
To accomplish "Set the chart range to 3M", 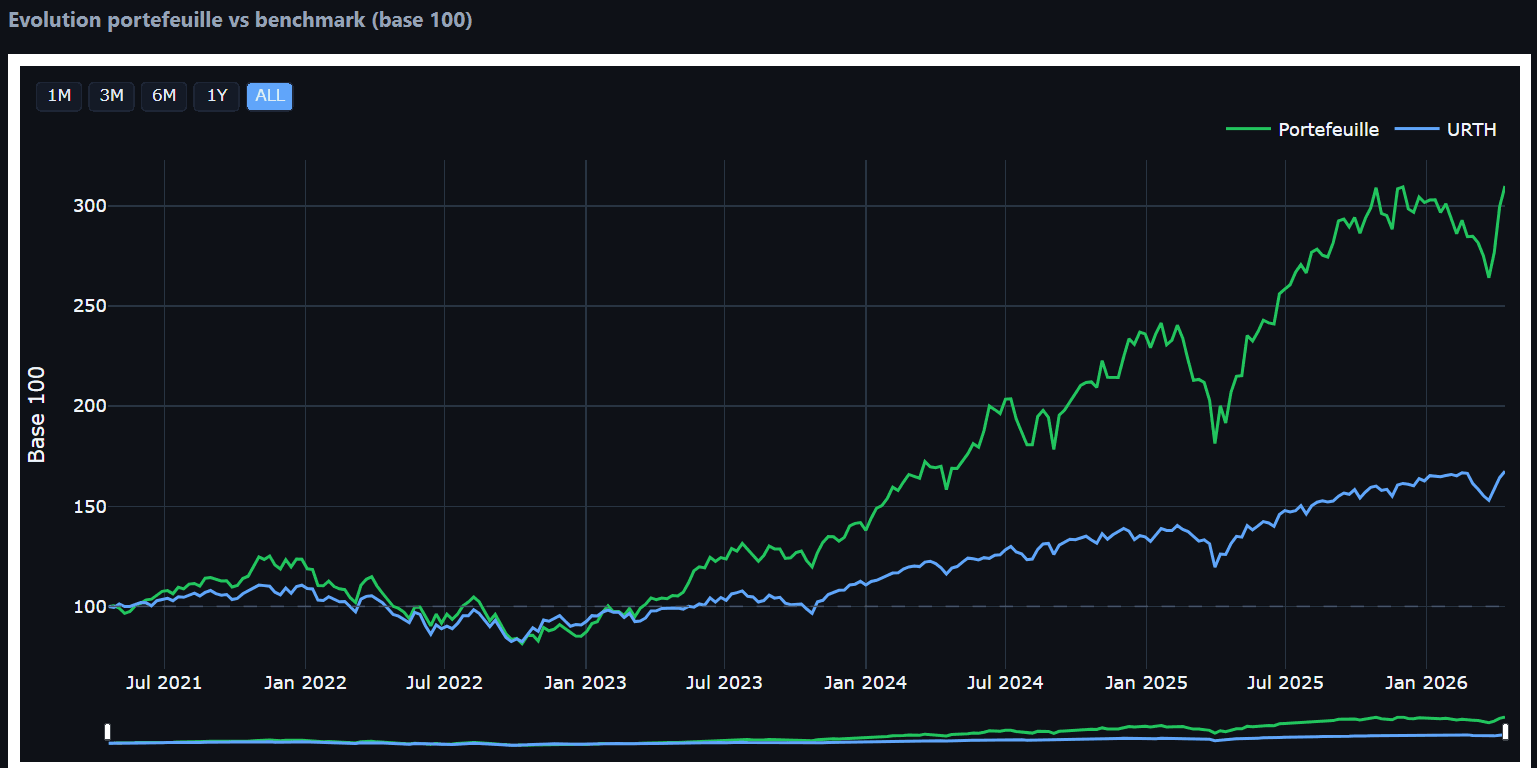I will tap(111, 96).
